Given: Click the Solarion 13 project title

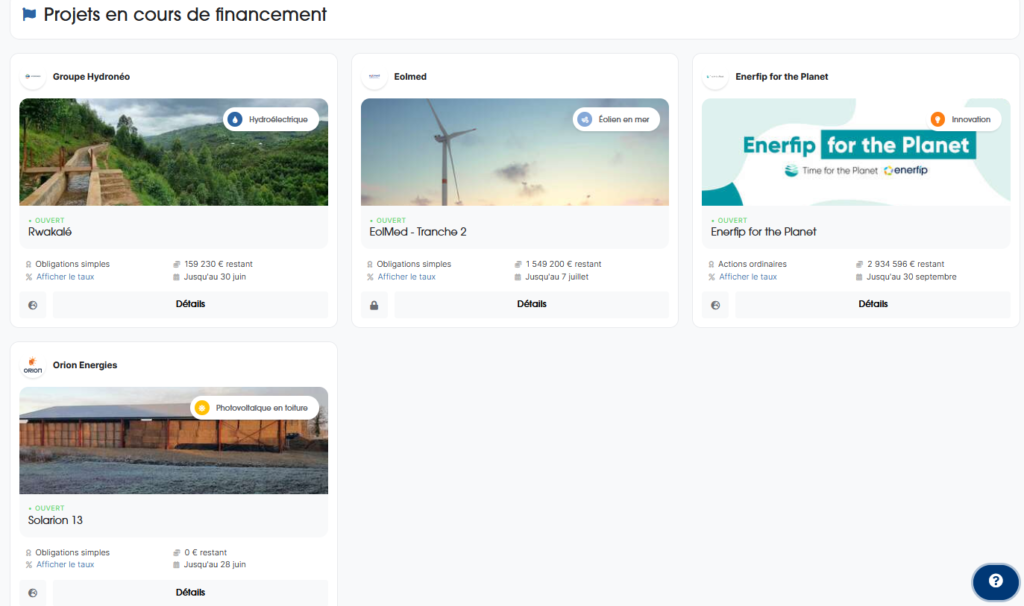Looking at the screenshot, I should pyautogui.click(x=56, y=520).
